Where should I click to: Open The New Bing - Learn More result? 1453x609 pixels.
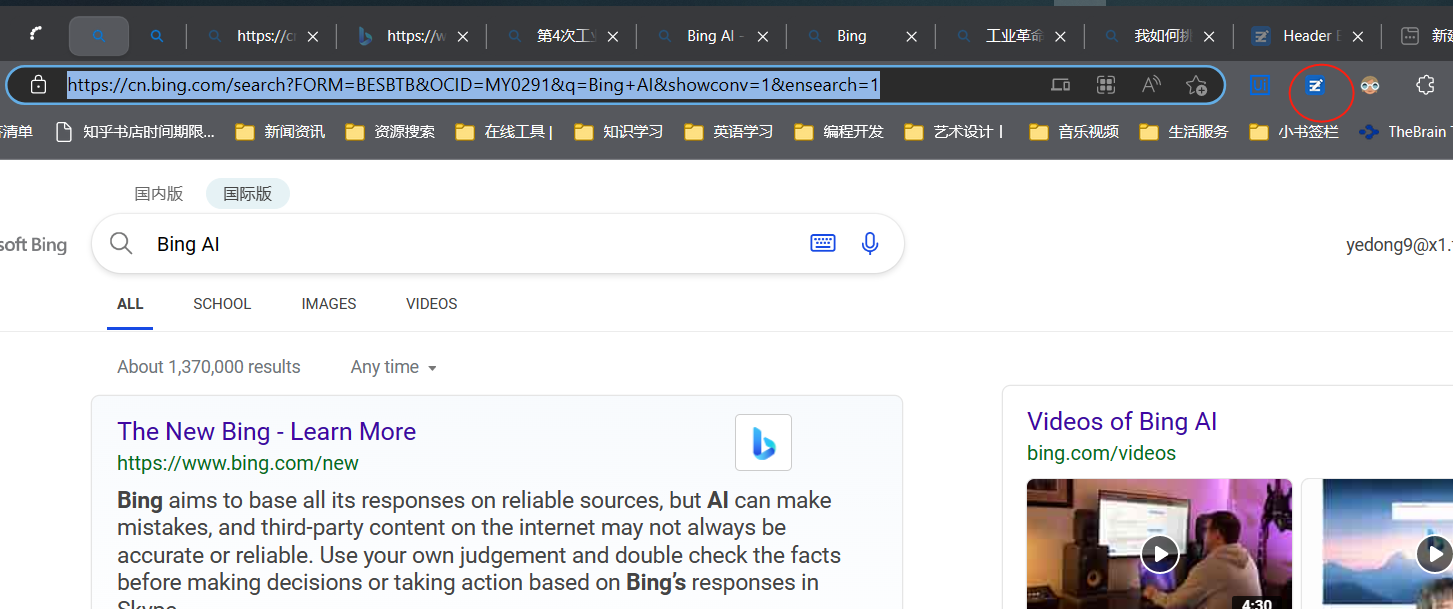pyautogui.click(x=266, y=431)
